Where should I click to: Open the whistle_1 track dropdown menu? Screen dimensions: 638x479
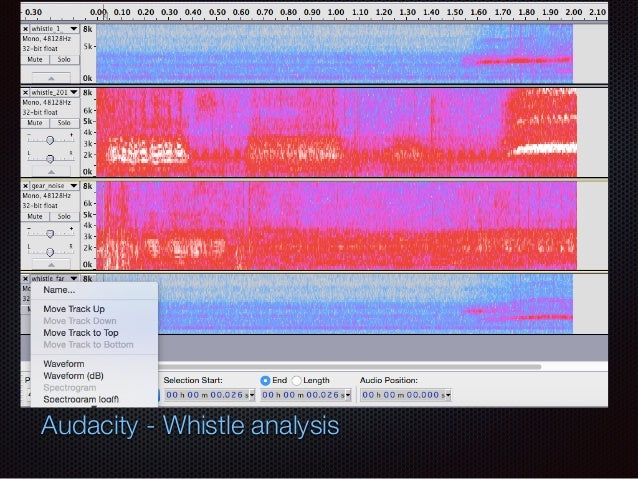click(x=74, y=29)
